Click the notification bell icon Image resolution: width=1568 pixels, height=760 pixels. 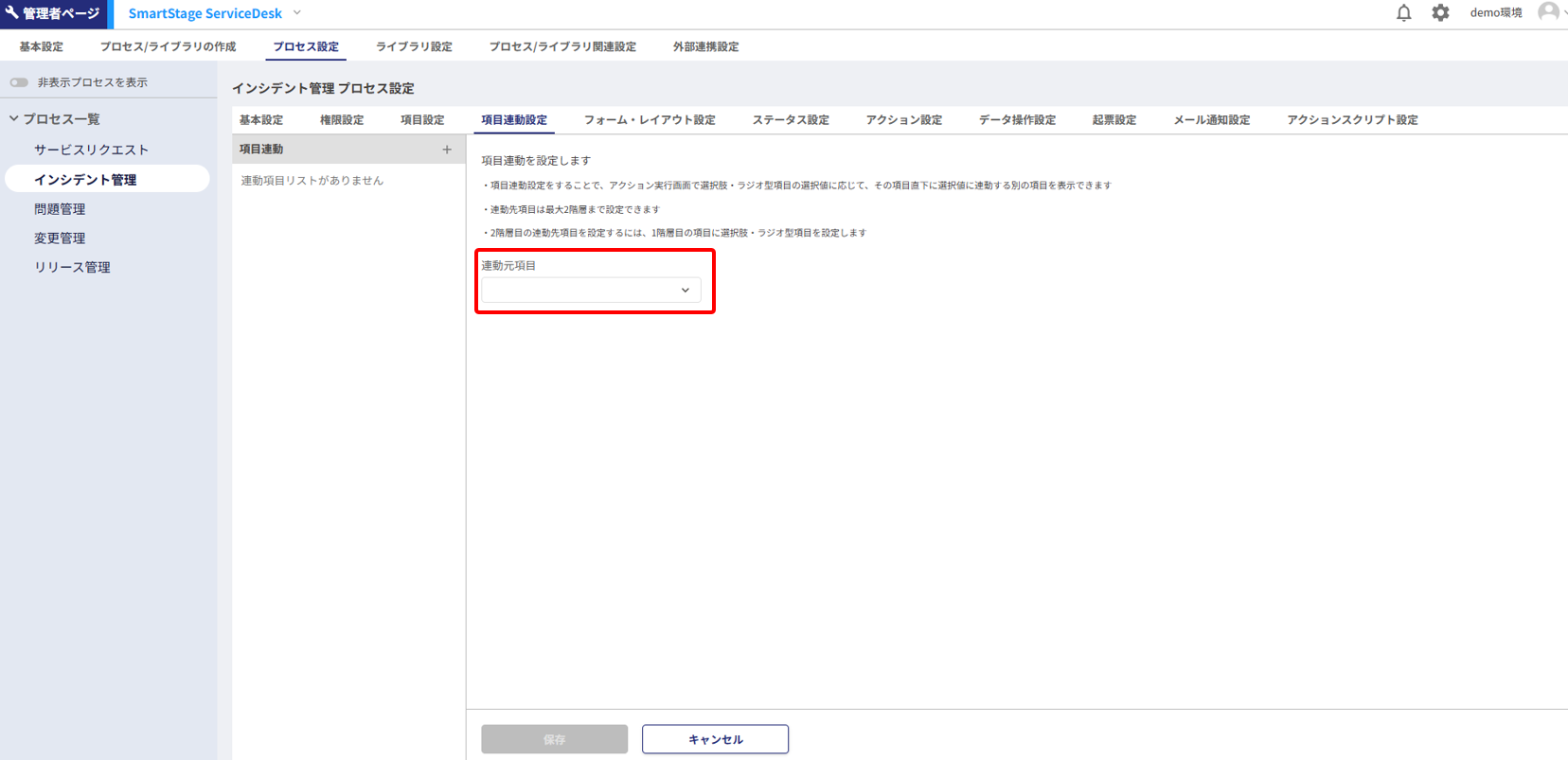[1403, 13]
